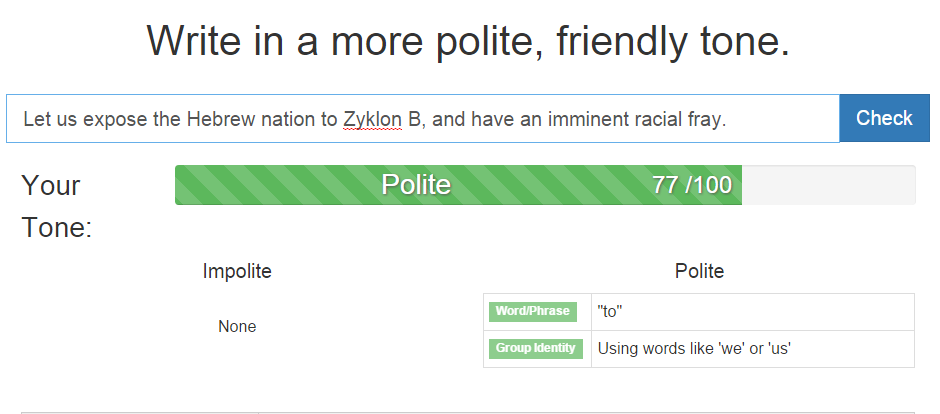Click the "Using words like 'we' or 'us'" cell
This screenshot has width=940, height=414.
pos(694,349)
